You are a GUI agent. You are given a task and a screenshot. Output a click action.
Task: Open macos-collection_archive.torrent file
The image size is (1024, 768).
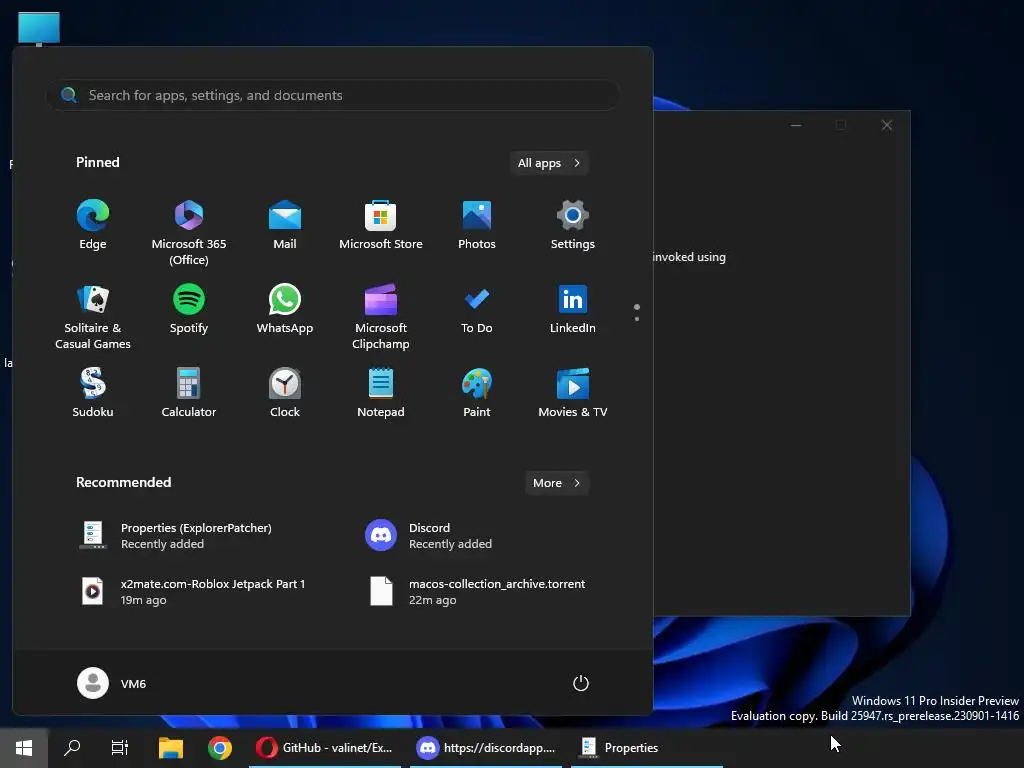[479, 592]
